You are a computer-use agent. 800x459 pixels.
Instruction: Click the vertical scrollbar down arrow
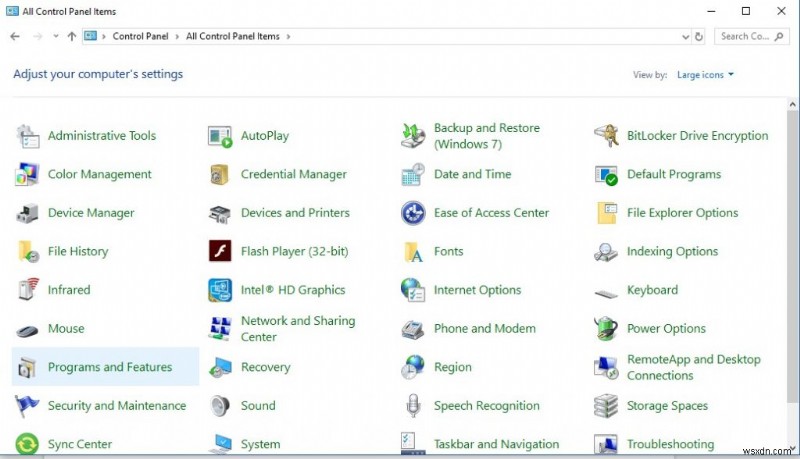pos(793,451)
